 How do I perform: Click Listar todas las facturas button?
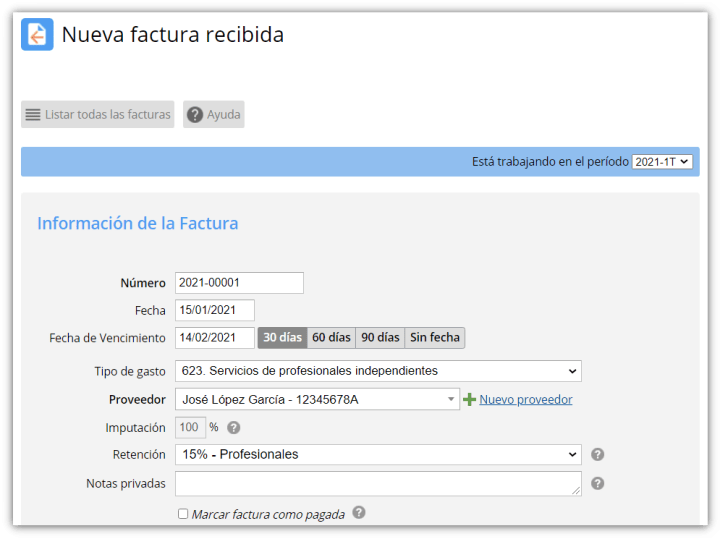[x=98, y=114]
